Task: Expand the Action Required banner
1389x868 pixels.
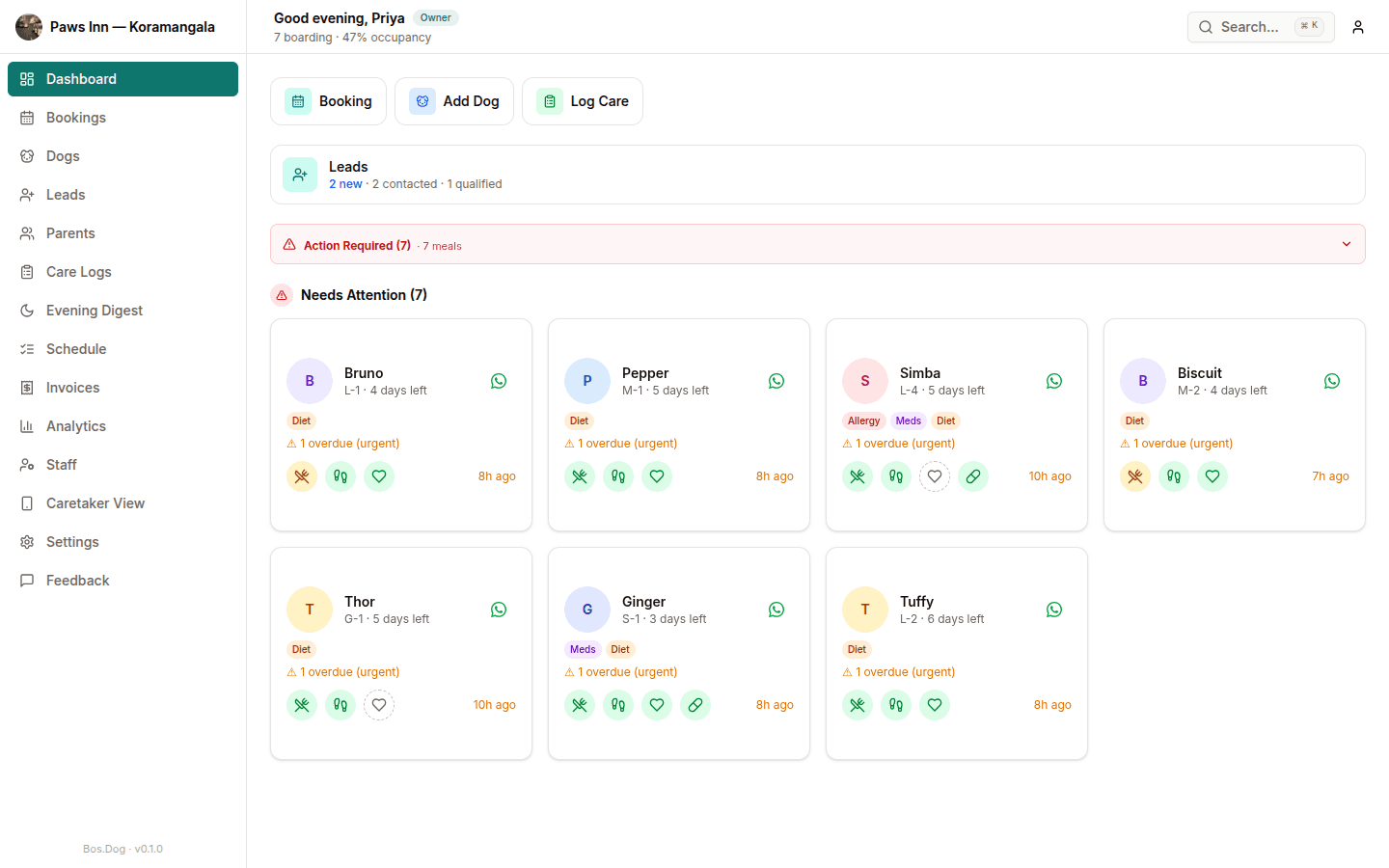Action: coord(1347,245)
